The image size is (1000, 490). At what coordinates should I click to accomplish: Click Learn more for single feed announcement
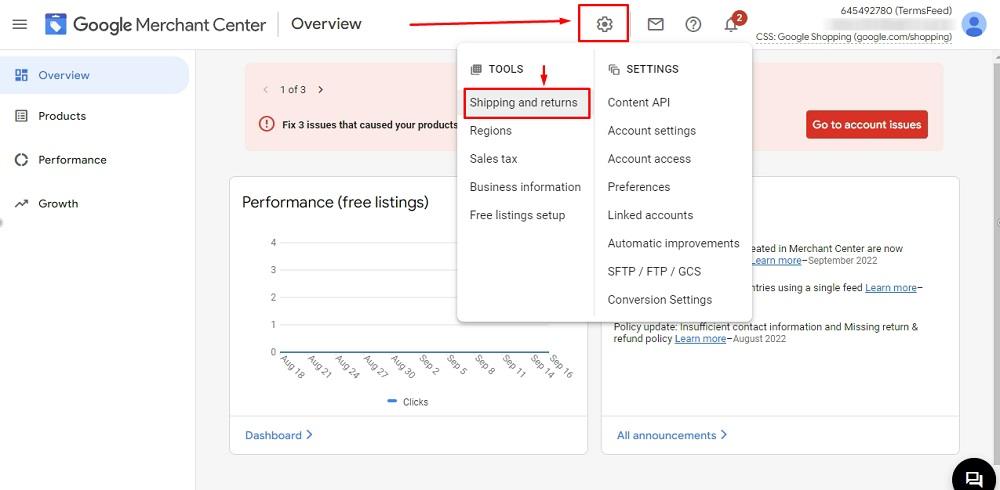(890, 288)
